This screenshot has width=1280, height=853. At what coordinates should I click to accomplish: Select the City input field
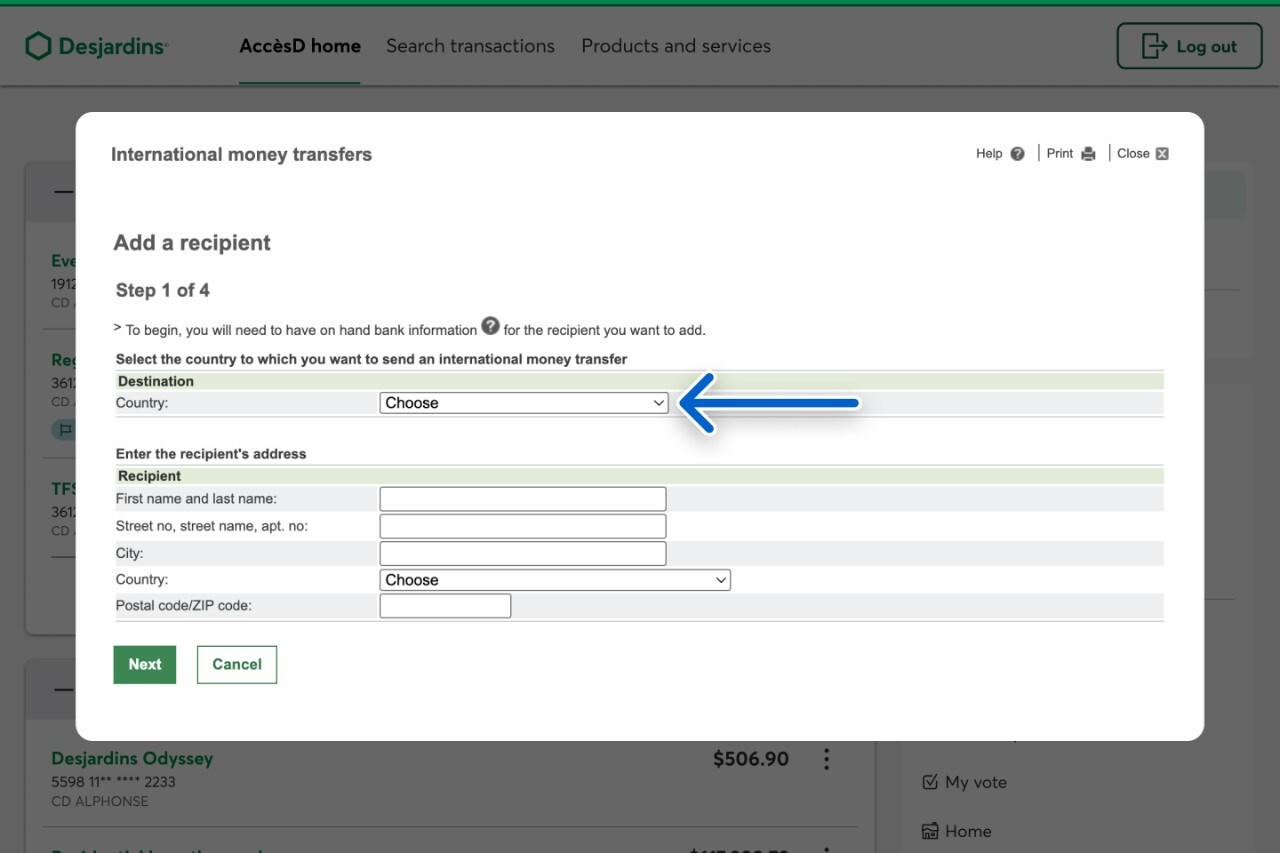click(x=522, y=553)
